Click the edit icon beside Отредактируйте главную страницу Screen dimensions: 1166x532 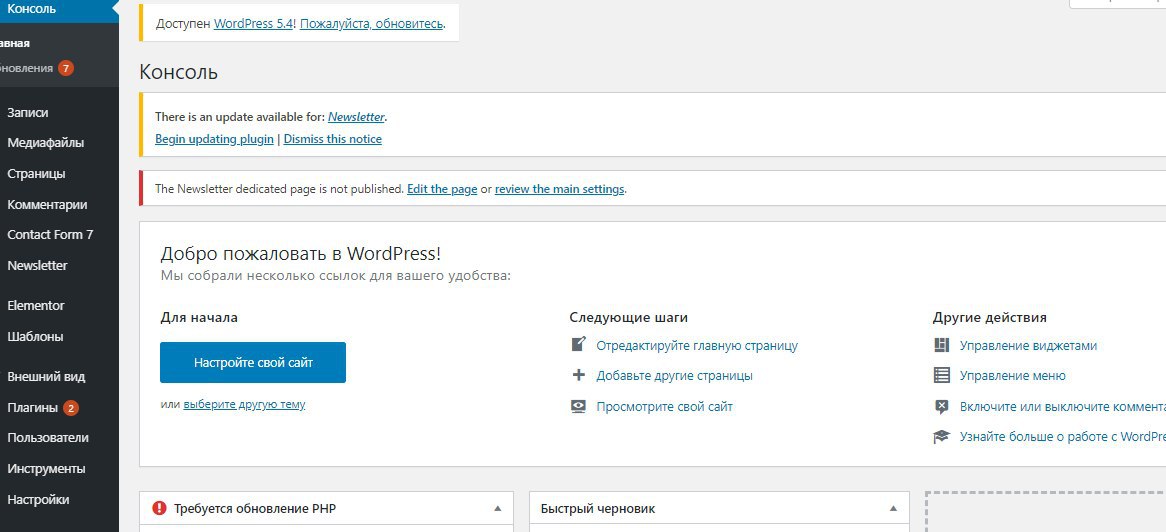click(x=579, y=344)
